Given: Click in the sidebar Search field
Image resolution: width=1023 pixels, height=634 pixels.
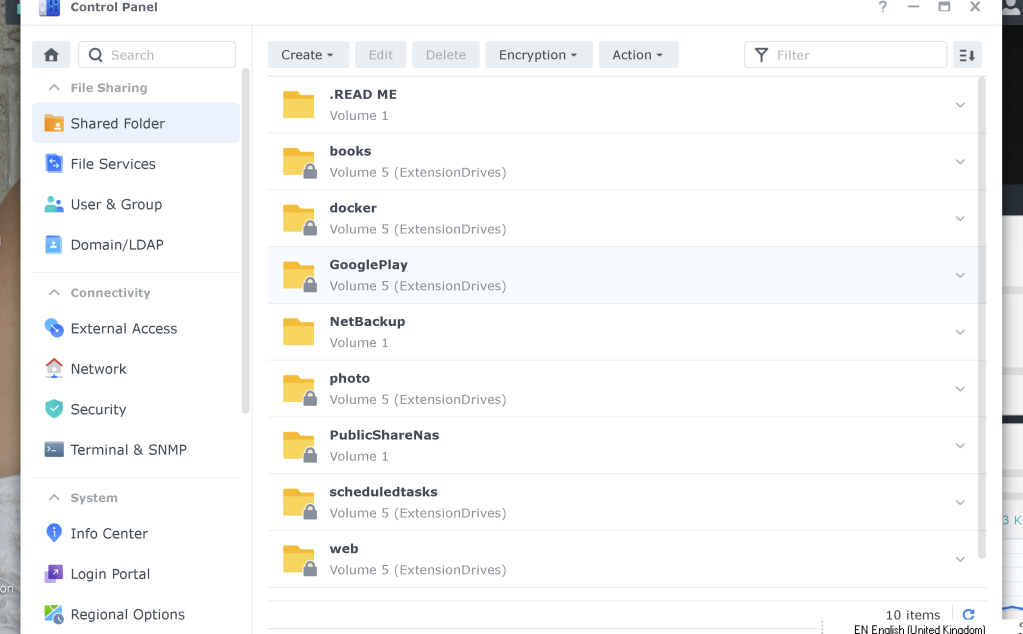Looking at the screenshot, I should tap(157, 55).
